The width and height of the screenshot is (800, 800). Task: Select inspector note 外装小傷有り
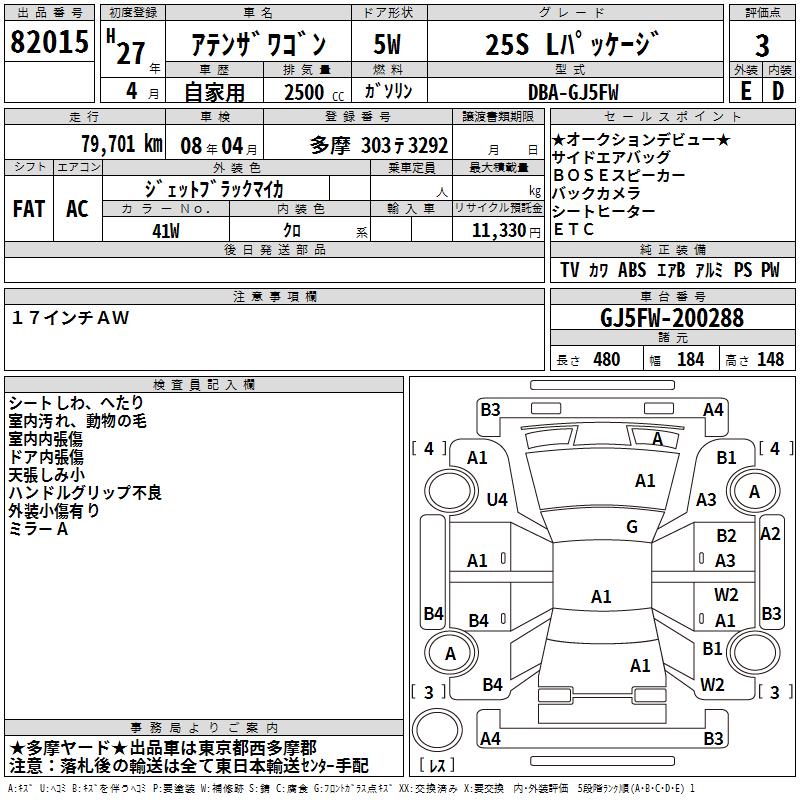click(54, 511)
